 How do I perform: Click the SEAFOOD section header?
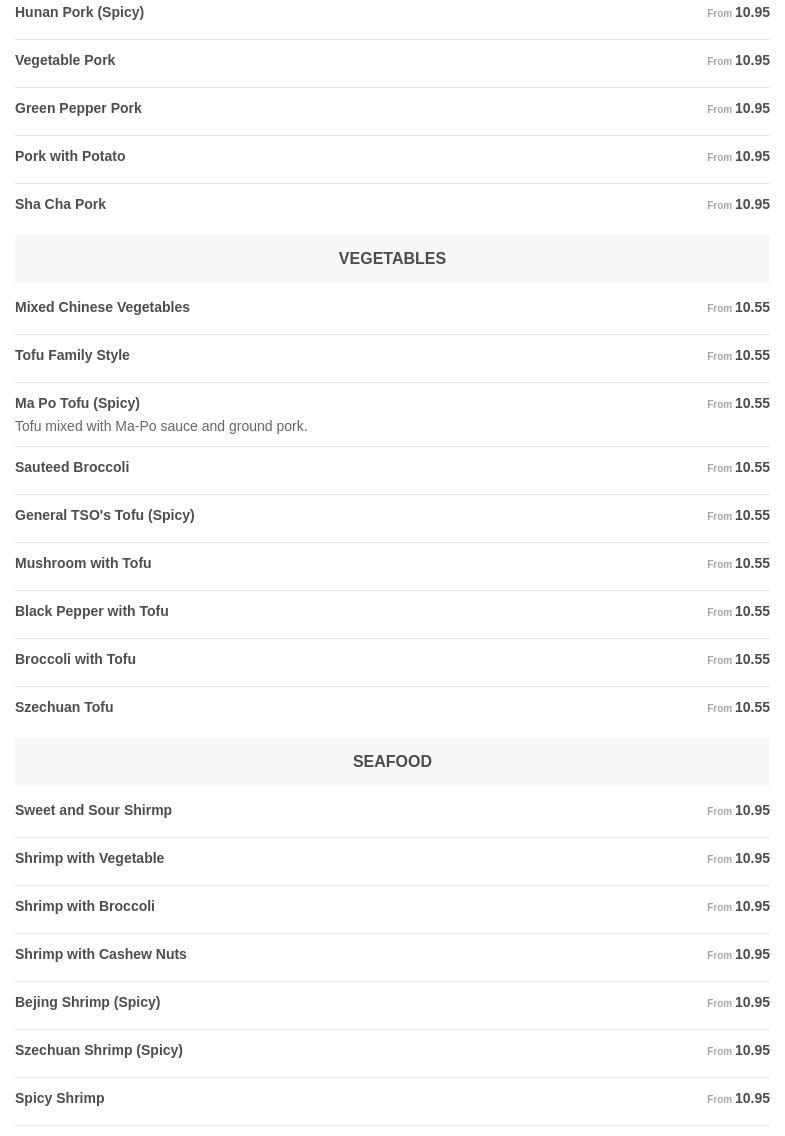392,762
